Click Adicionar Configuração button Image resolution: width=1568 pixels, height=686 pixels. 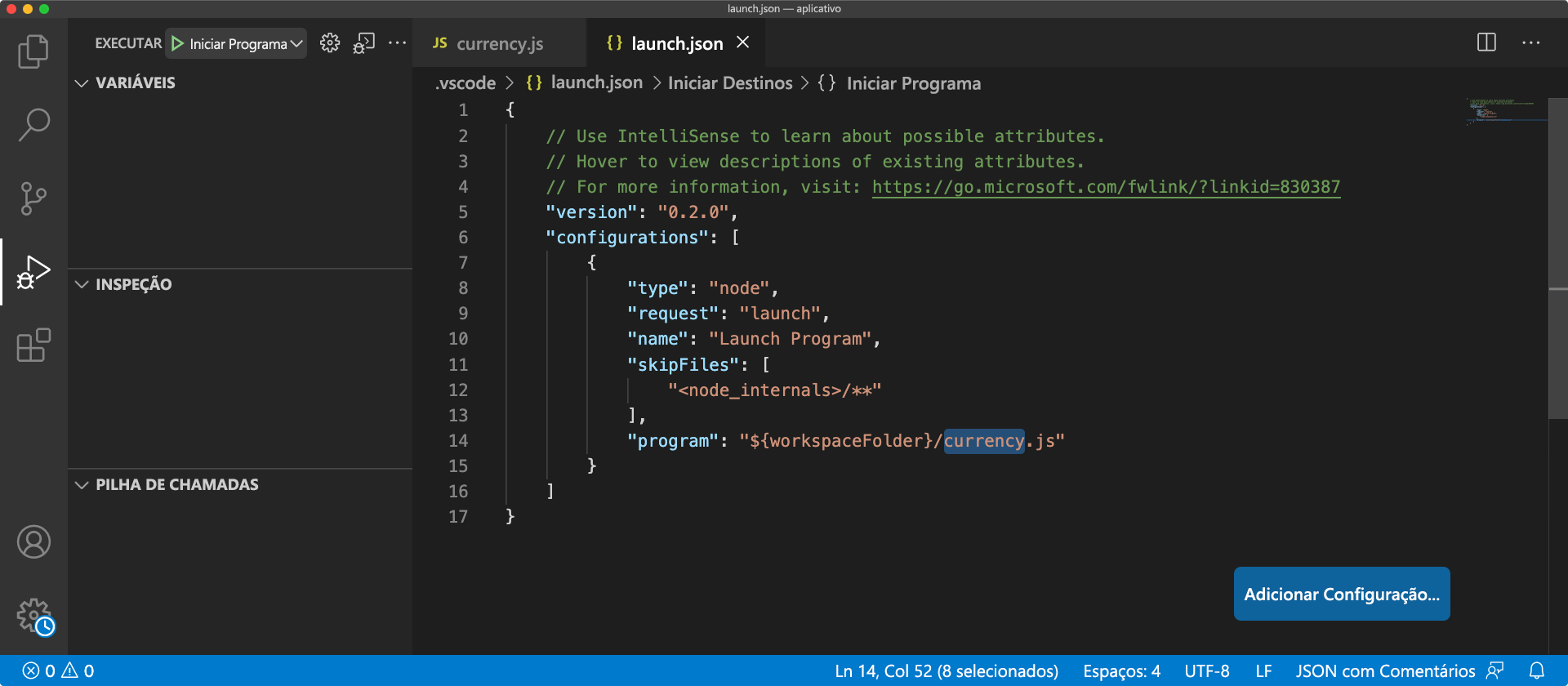pos(1342,594)
